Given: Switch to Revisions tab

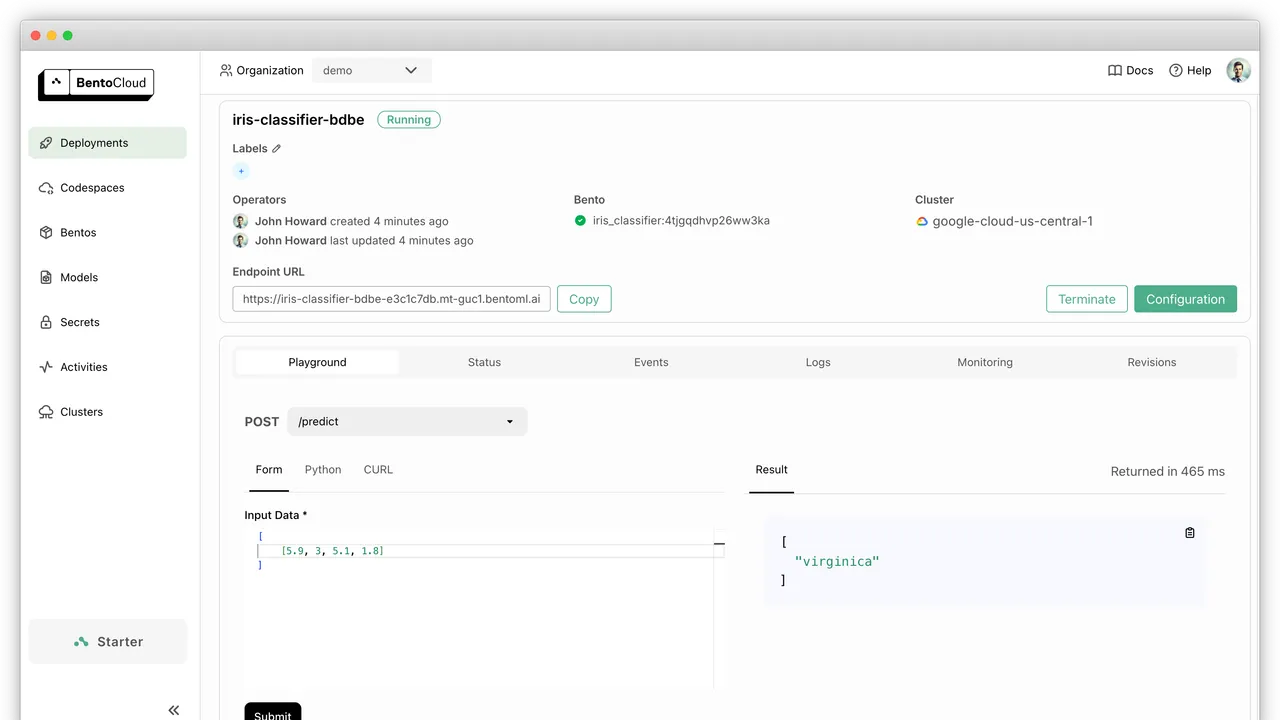Looking at the screenshot, I should pyautogui.click(x=1152, y=362).
